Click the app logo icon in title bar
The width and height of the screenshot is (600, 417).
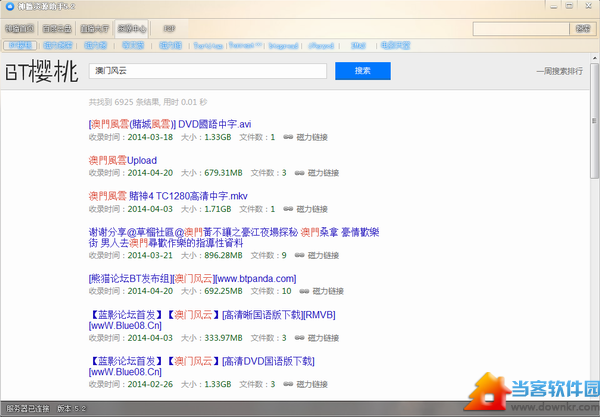(x=8, y=6)
